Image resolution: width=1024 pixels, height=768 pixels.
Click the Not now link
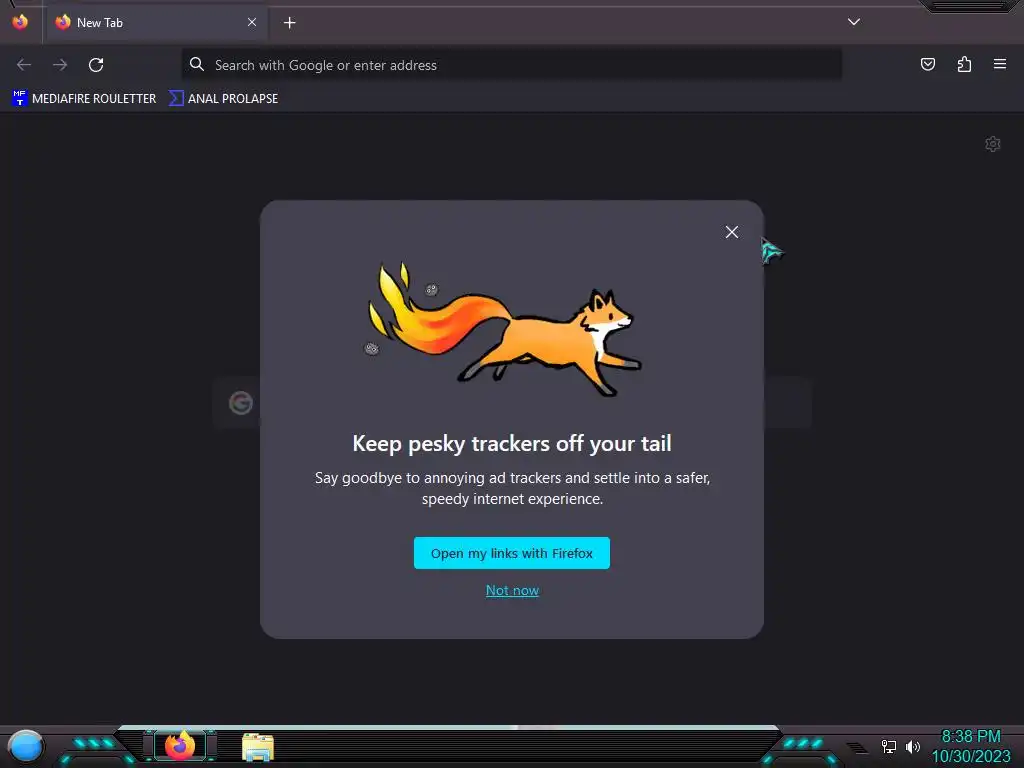pyautogui.click(x=512, y=590)
